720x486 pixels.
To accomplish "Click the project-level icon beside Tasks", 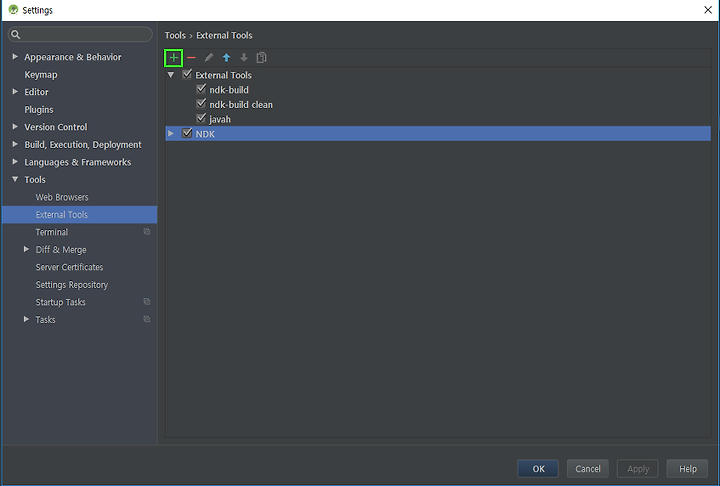I will click(147, 319).
